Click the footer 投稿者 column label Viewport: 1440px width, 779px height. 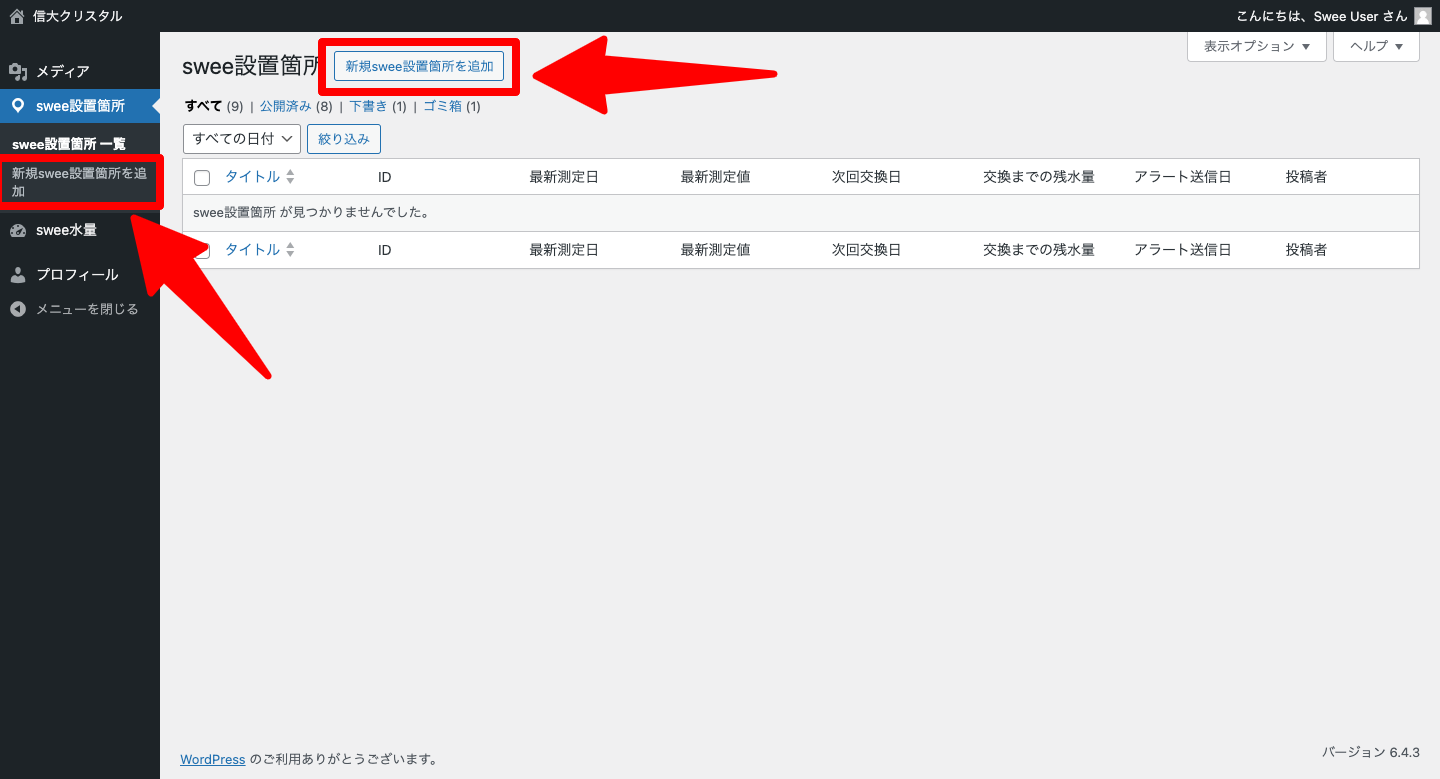click(x=1307, y=250)
